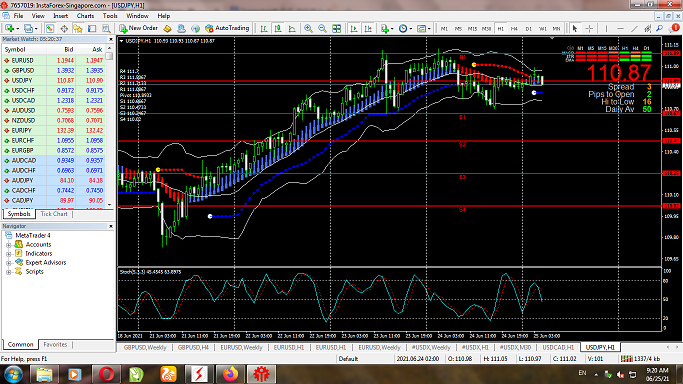Open a new chart via toolbar icon
The width and height of the screenshot is (683, 384).
[9, 28]
